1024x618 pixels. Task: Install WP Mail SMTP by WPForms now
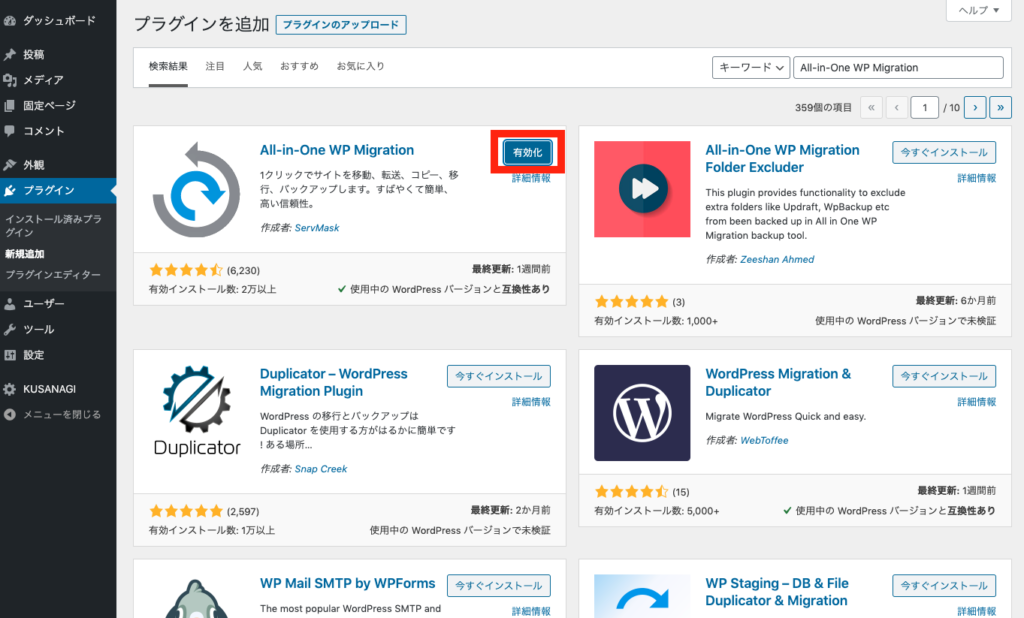[498, 585]
